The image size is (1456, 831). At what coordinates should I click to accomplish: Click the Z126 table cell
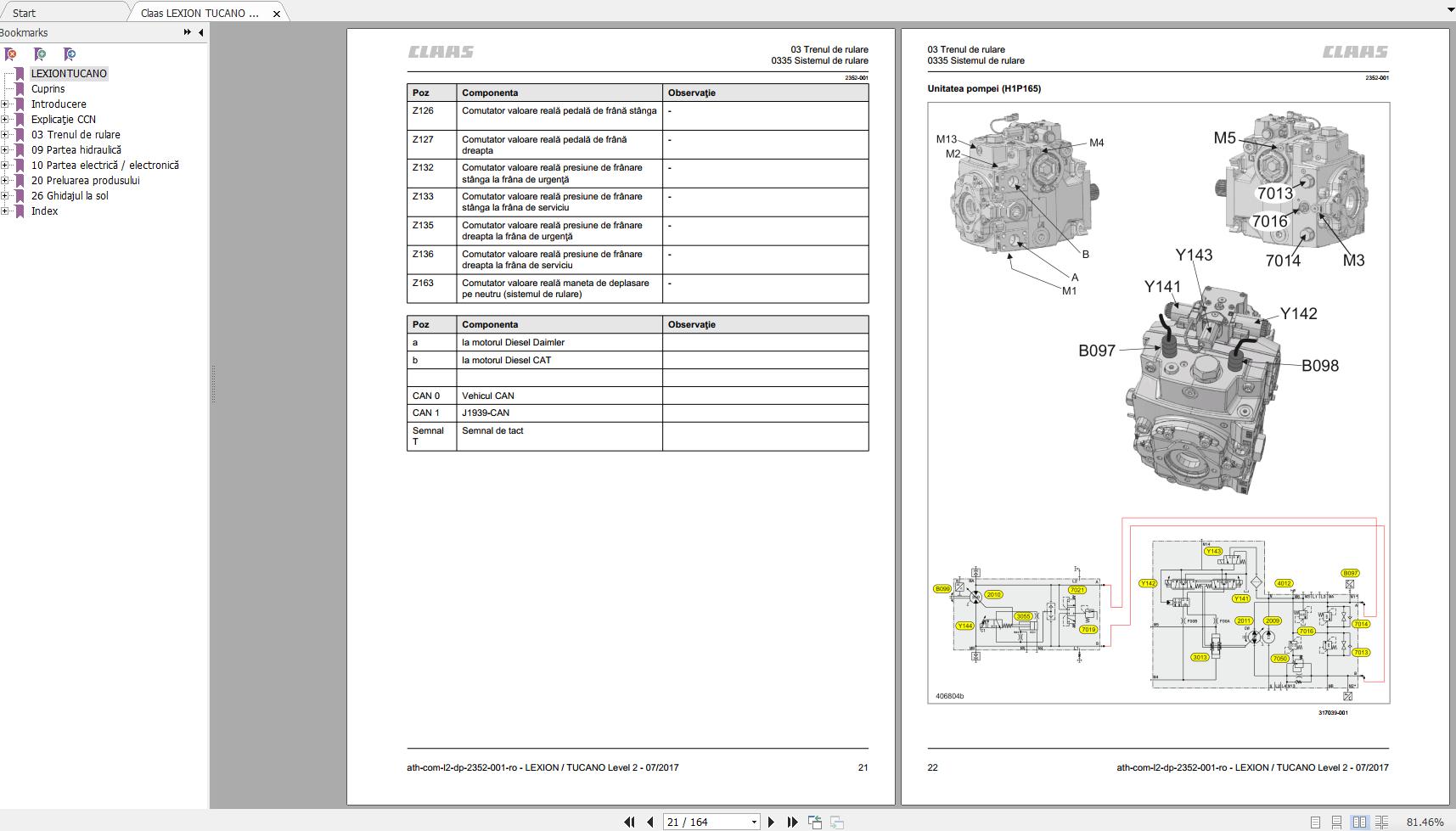click(x=432, y=116)
